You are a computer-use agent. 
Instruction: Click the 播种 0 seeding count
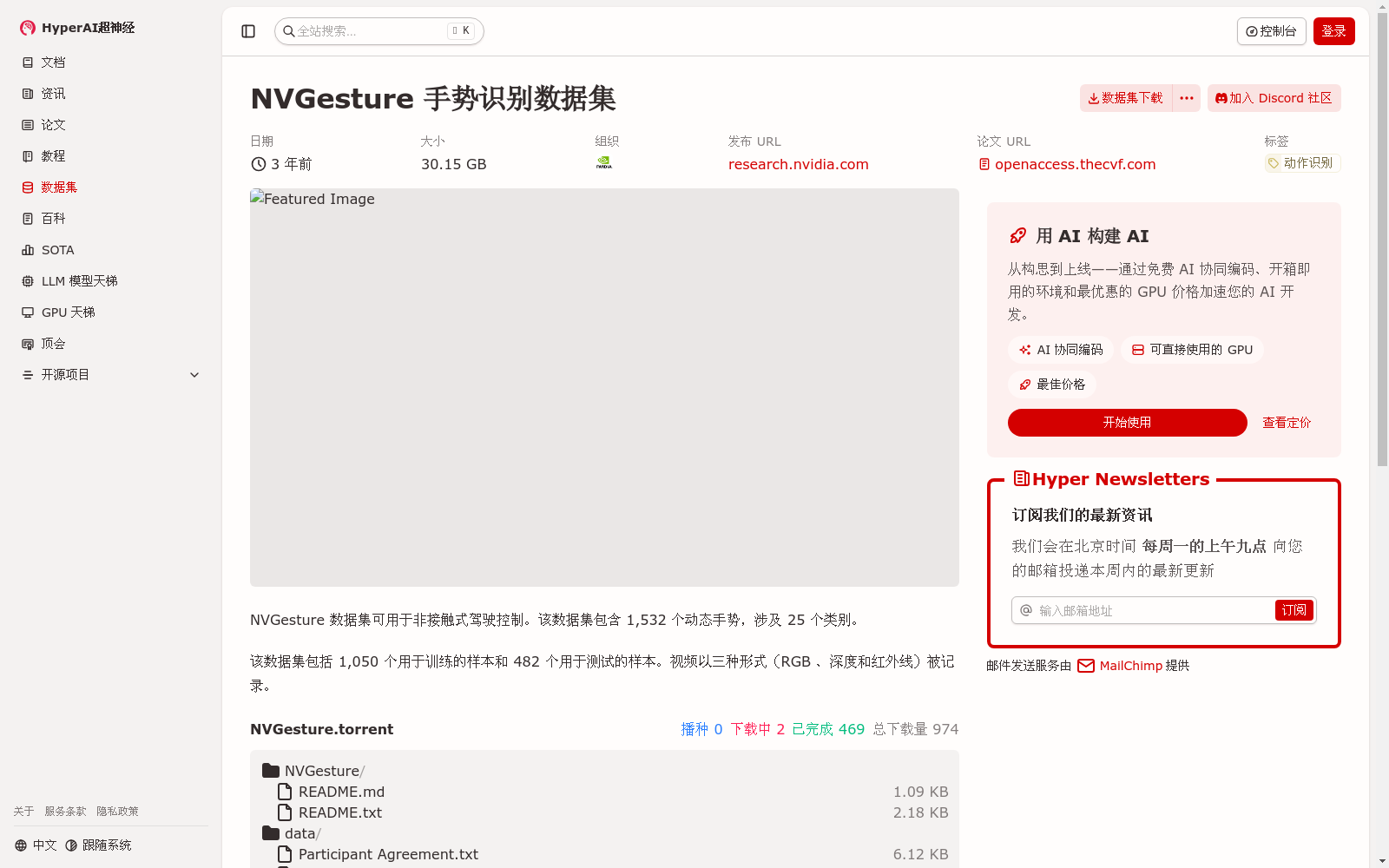701,729
